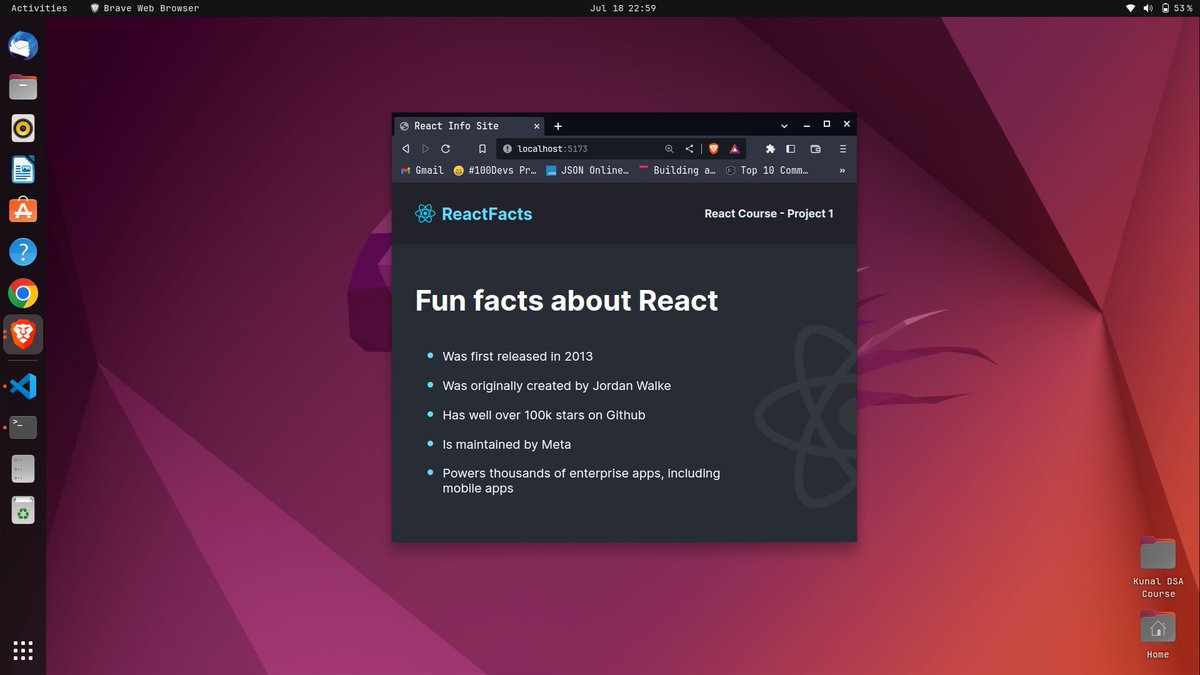Focus Brave browser from the dock
Viewport: 1200px width, 675px height.
[x=23, y=334]
